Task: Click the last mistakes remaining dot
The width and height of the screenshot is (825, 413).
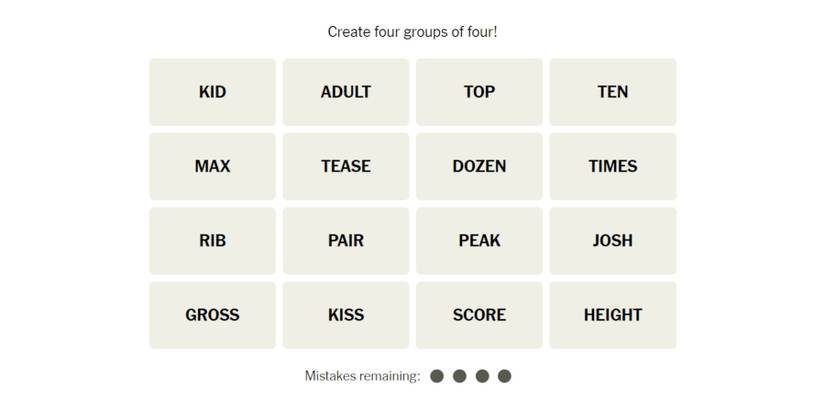Action: coord(504,376)
